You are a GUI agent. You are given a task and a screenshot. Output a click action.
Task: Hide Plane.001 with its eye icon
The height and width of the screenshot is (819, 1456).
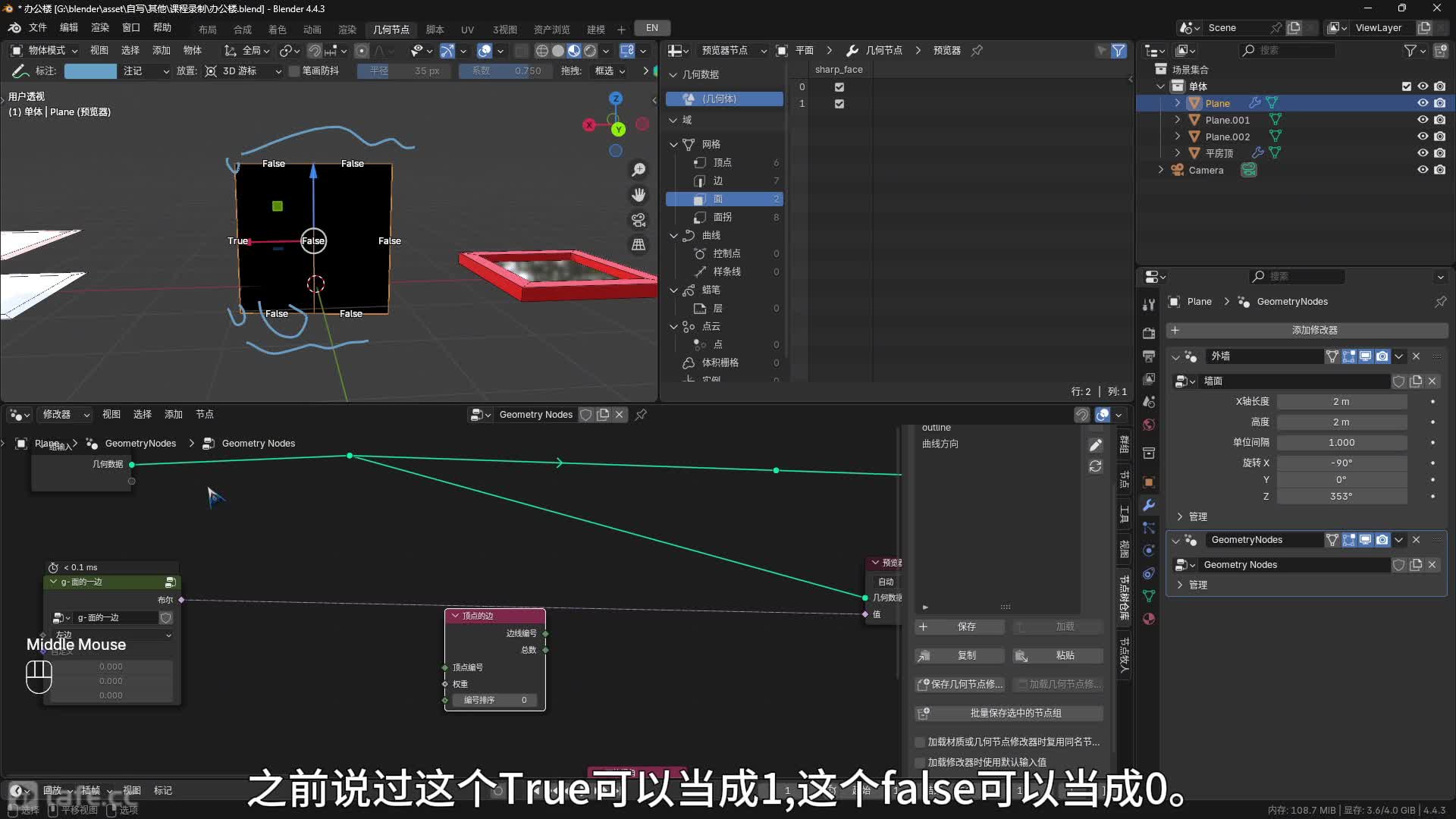(x=1423, y=120)
